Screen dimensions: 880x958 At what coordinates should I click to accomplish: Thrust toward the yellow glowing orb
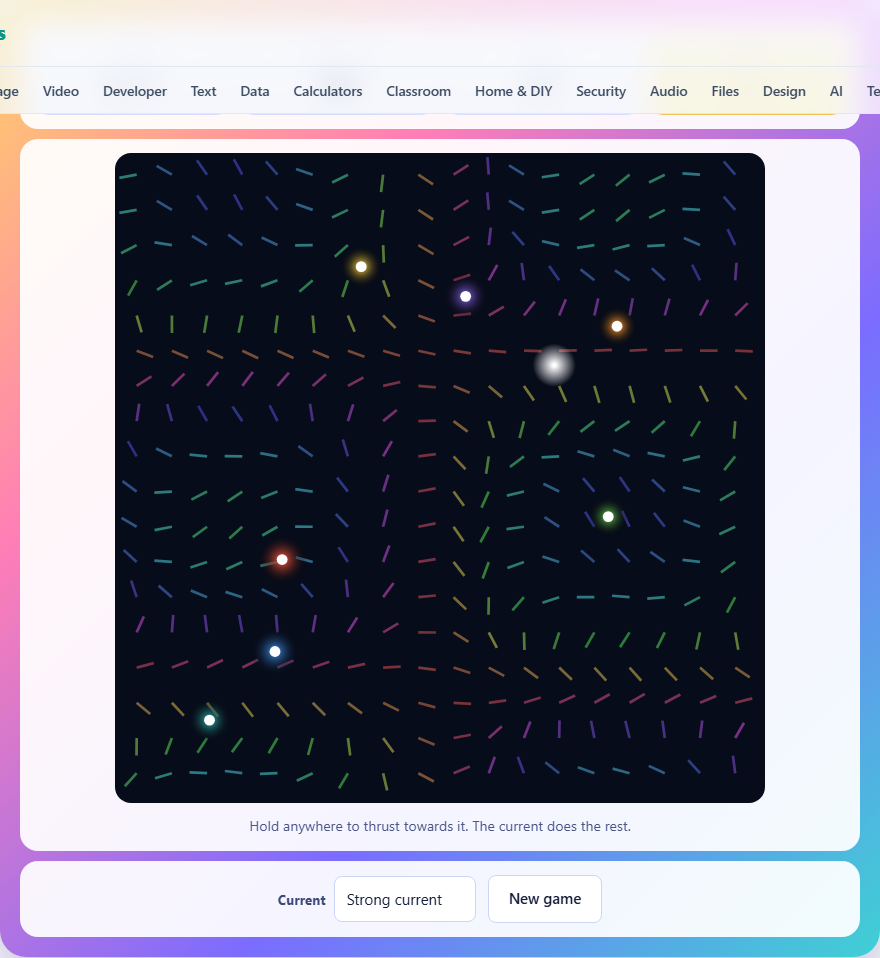361,266
